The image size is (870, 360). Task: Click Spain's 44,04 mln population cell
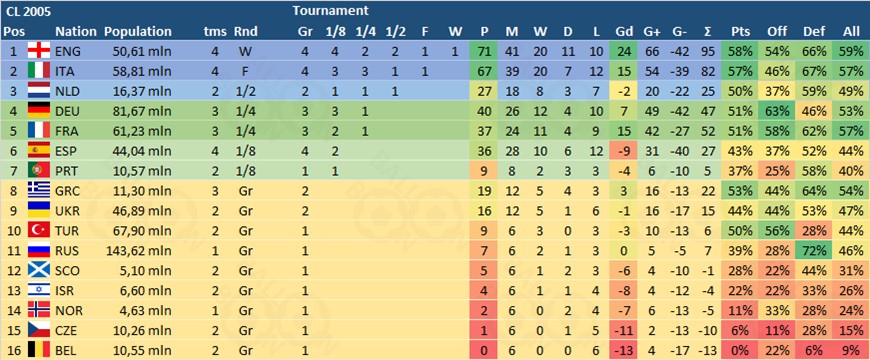click(139, 151)
